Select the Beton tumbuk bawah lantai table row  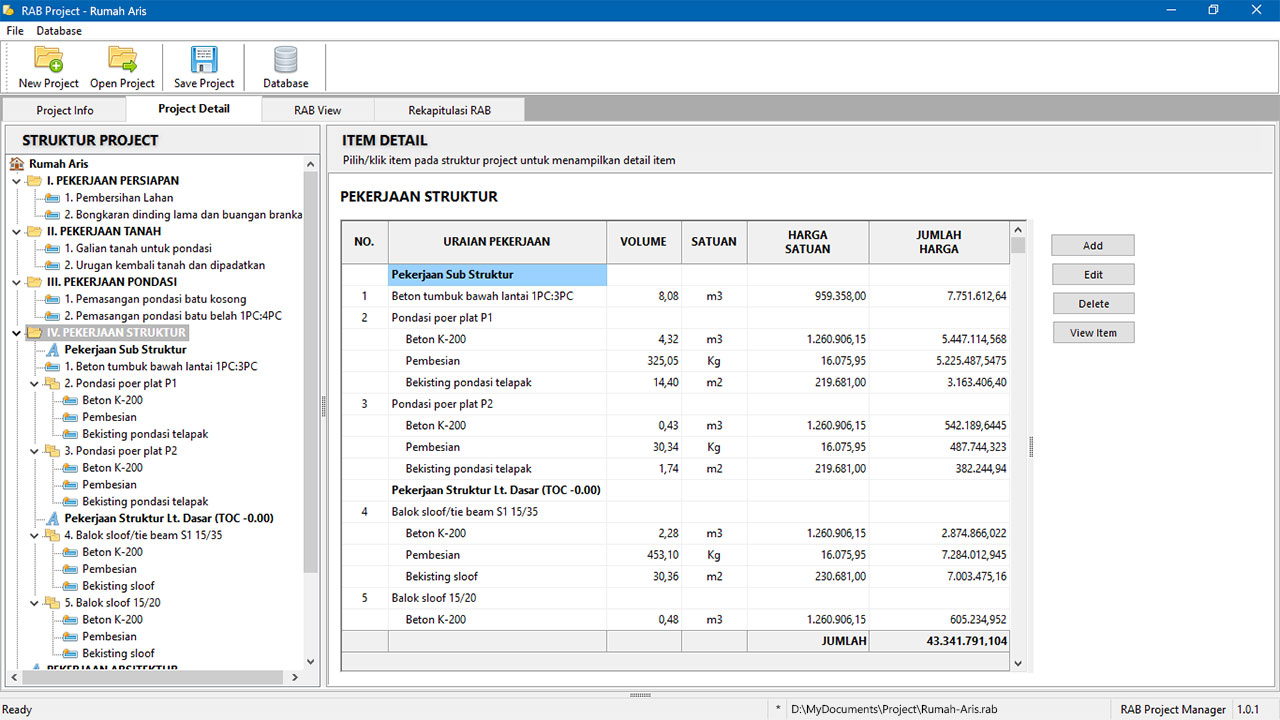[482, 296]
